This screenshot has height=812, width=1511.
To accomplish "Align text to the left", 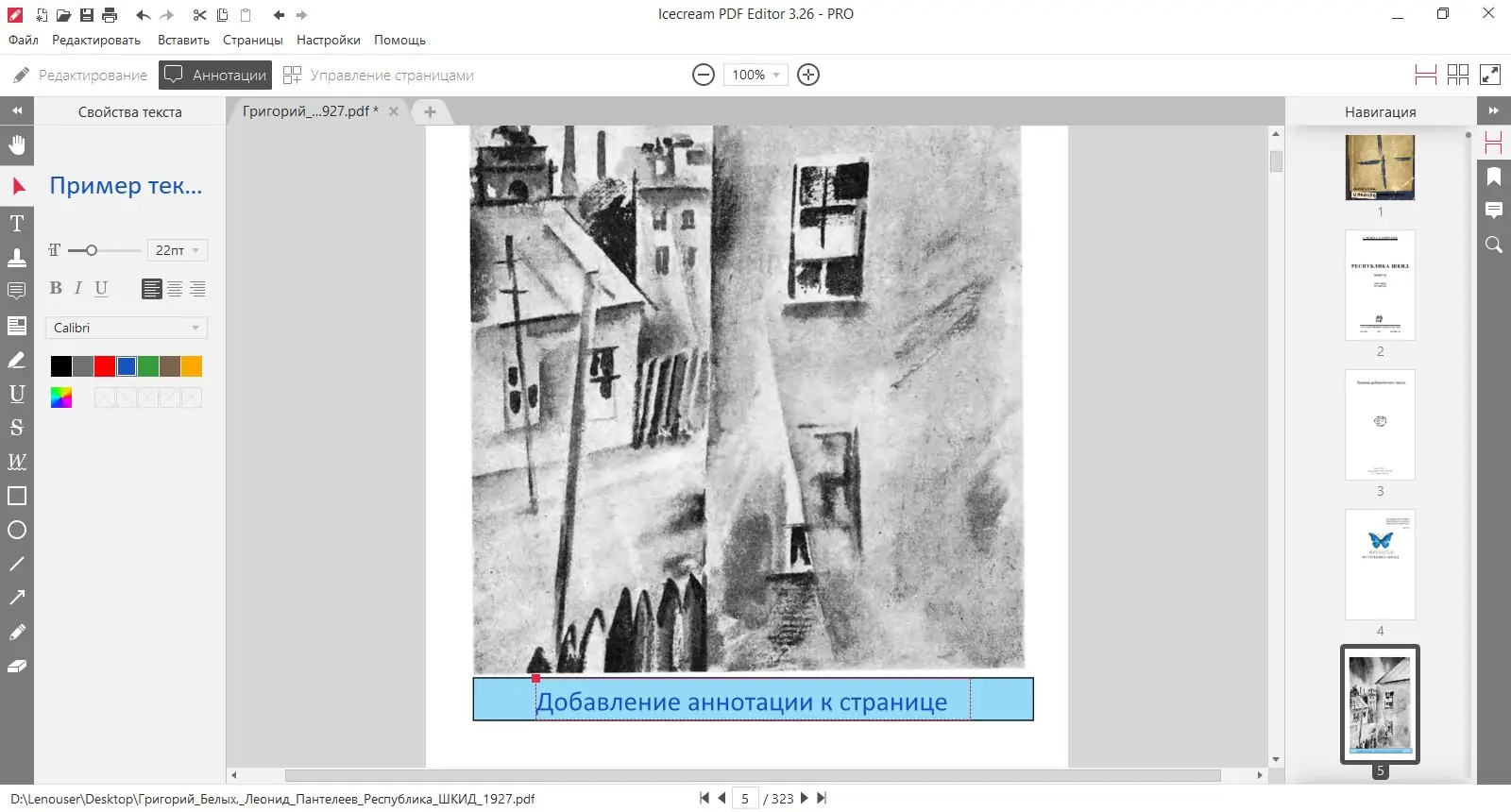I will coord(152,289).
